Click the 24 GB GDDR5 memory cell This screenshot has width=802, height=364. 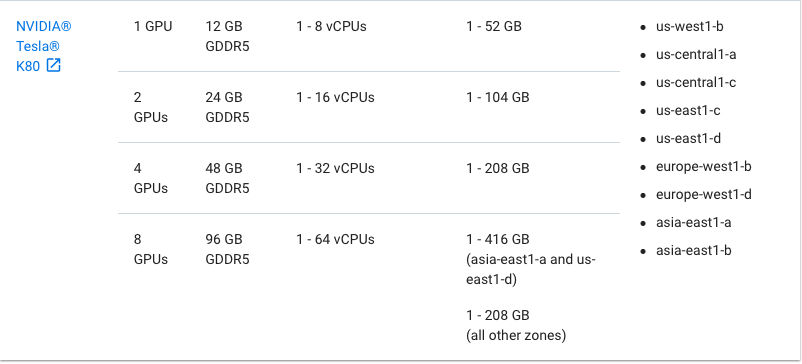coord(227,107)
